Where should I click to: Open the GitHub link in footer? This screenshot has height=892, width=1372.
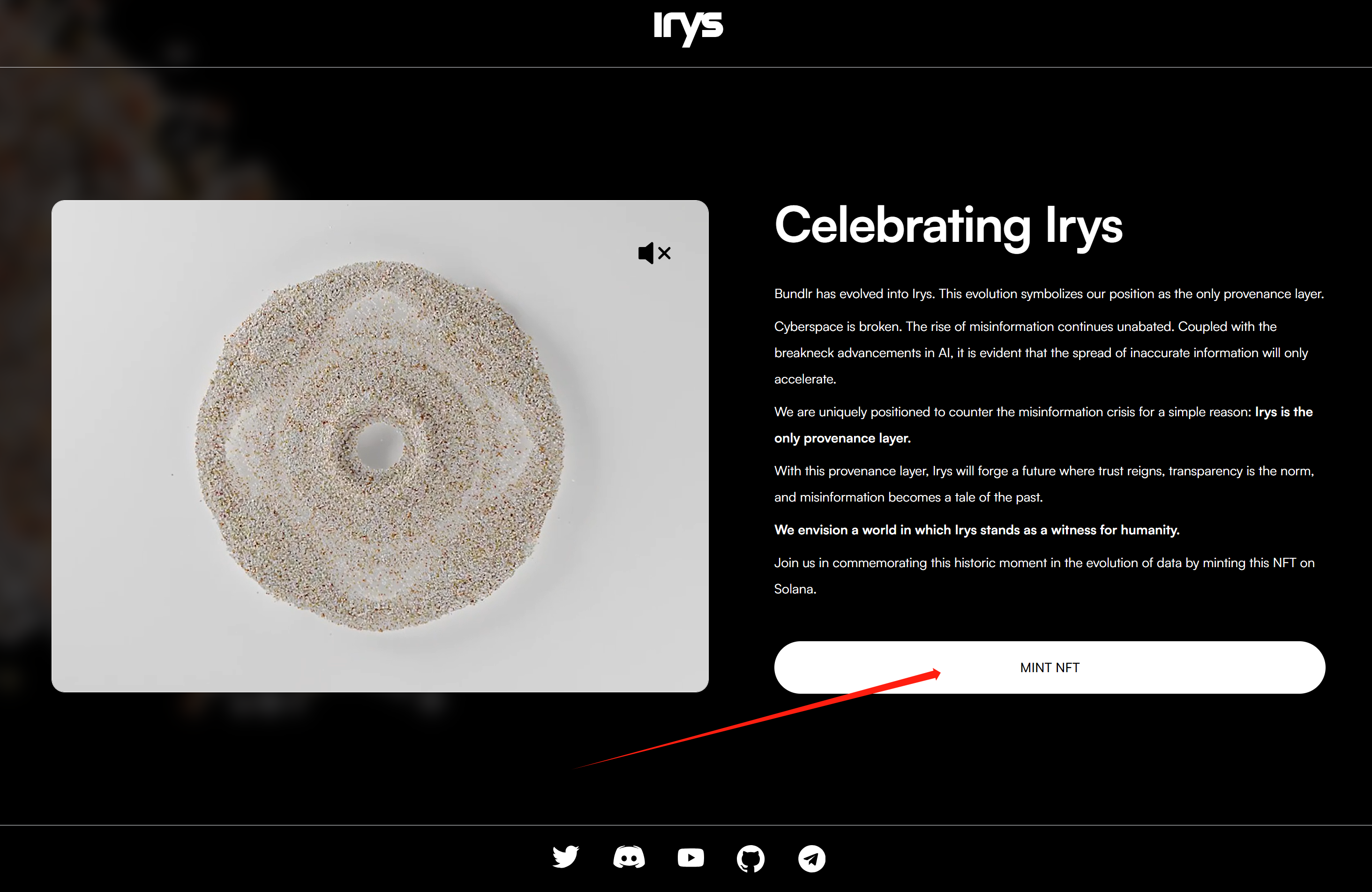(750, 859)
